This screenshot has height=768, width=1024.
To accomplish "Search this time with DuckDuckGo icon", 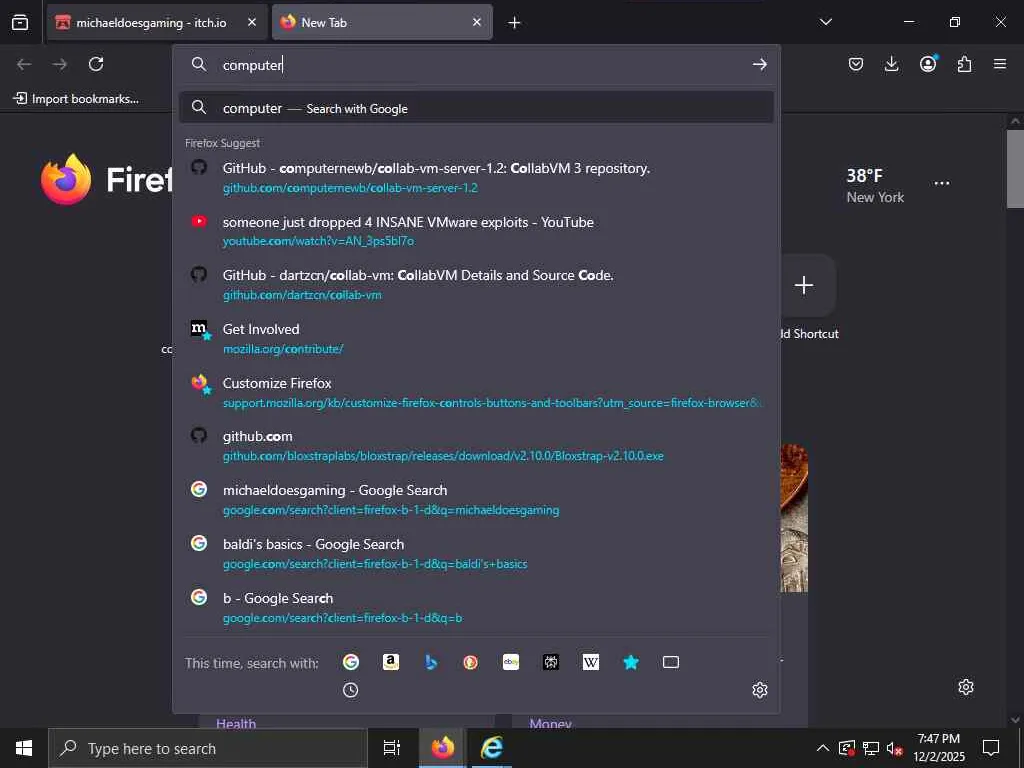I will coord(470,662).
